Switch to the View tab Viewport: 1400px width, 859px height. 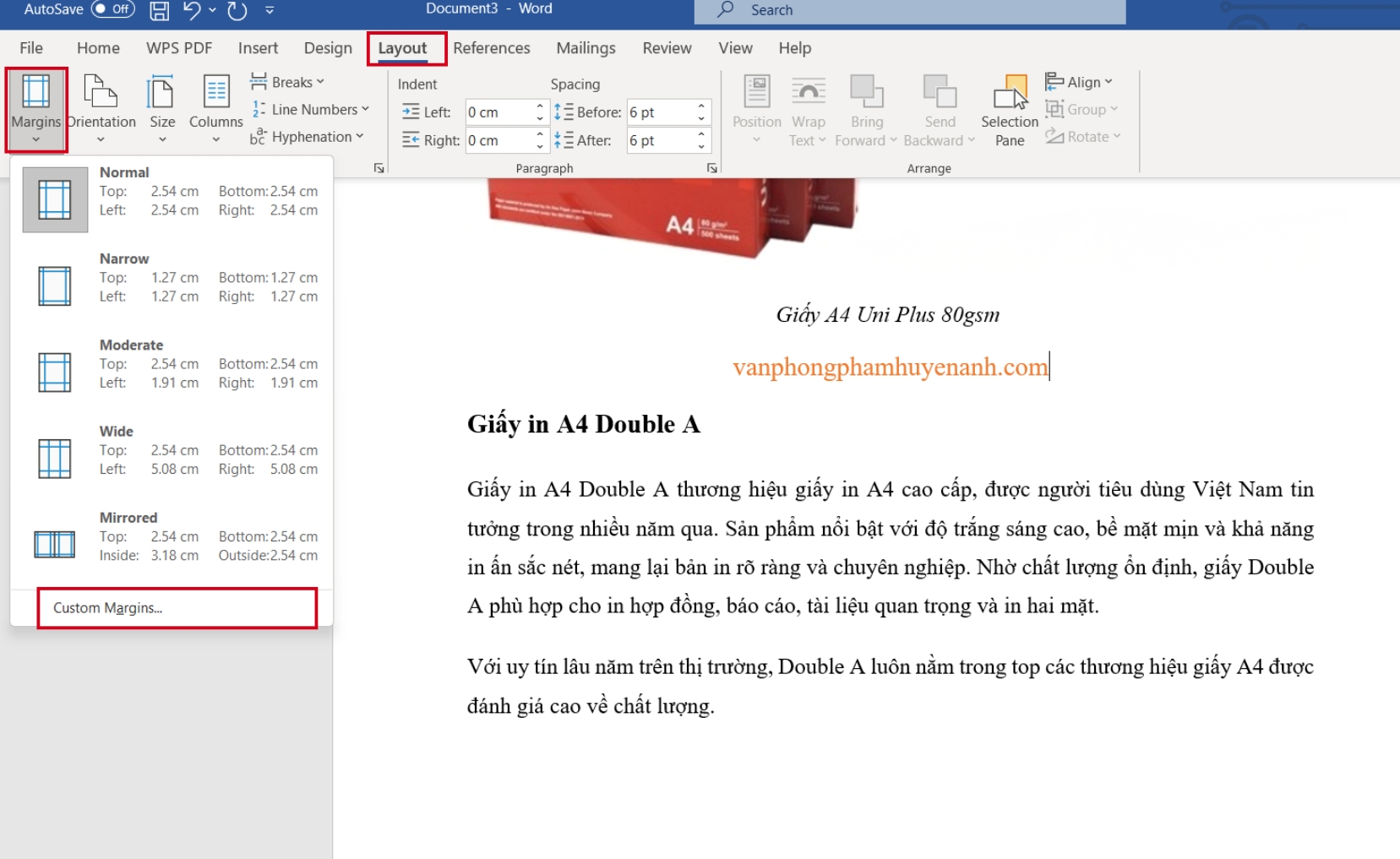(x=735, y=48)
